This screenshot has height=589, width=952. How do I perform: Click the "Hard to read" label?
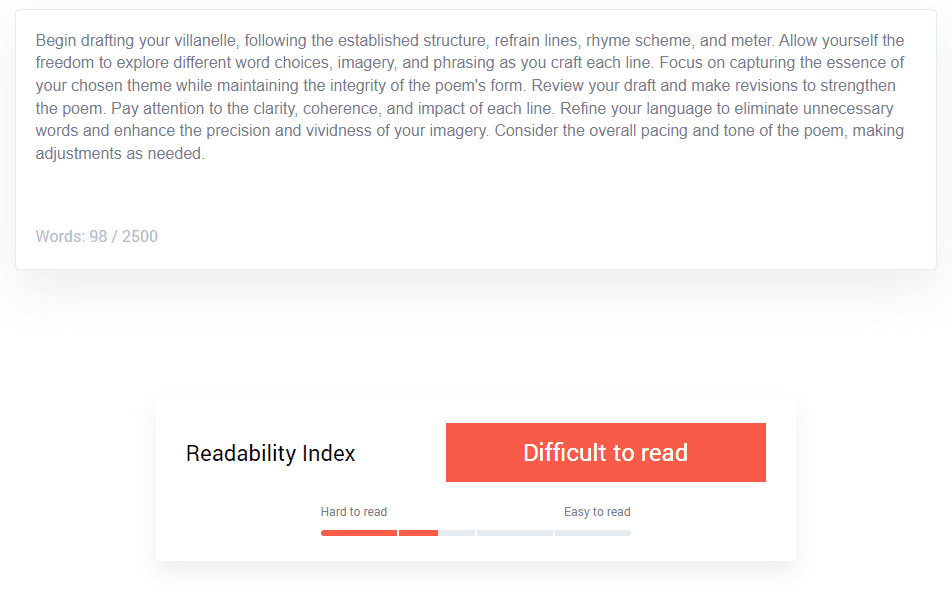click(x=354, y=511)
